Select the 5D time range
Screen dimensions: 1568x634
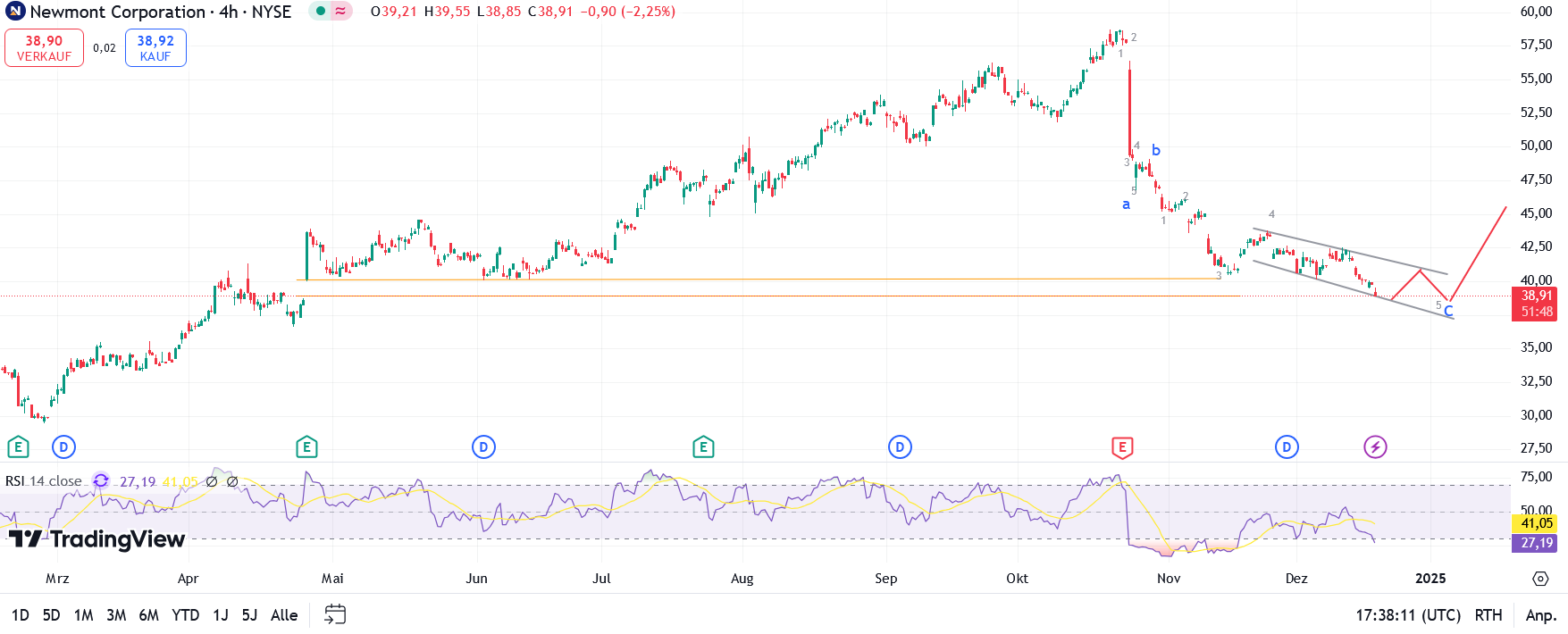[x=51, y=615]
